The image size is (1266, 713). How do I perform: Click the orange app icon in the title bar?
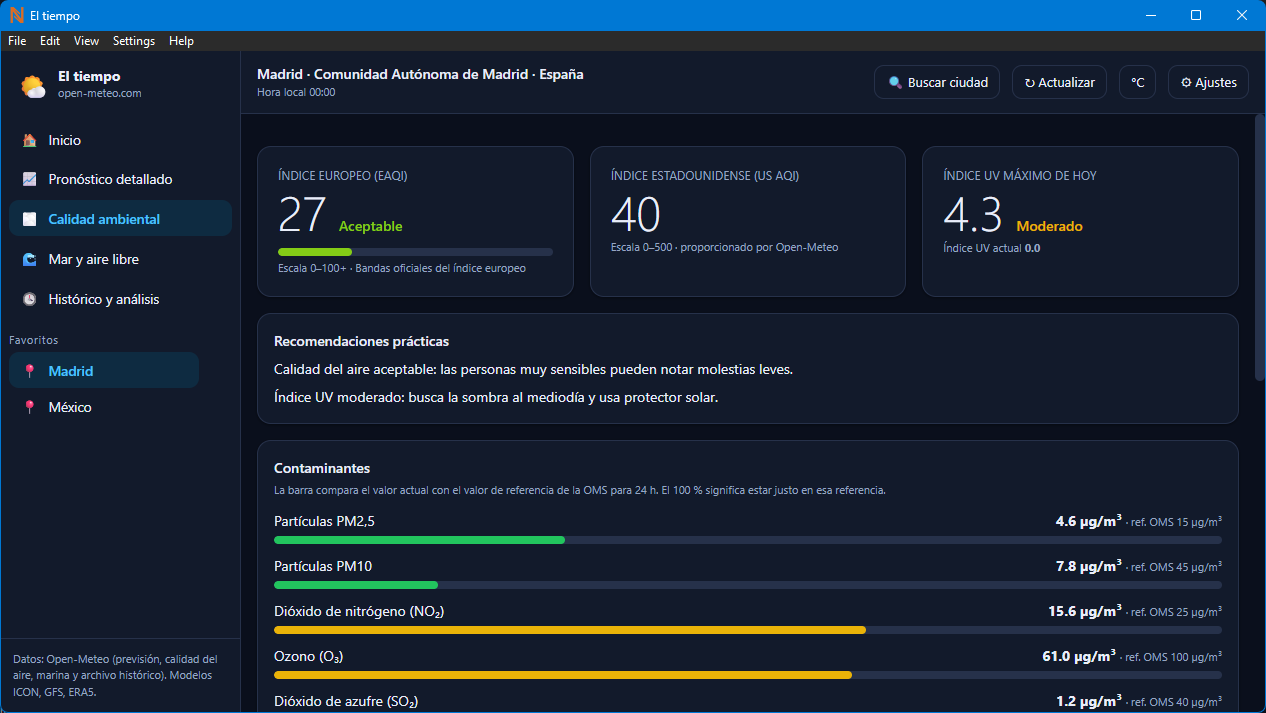(15, 15)
